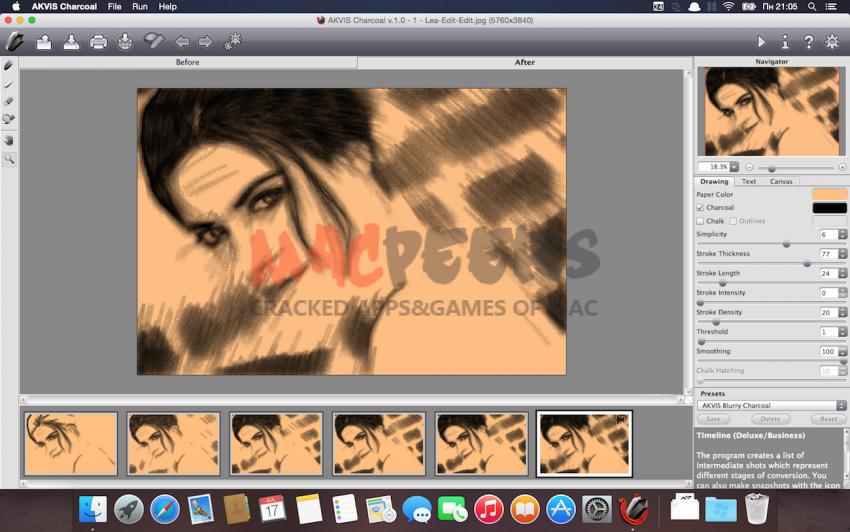Open the Run menu in menu bar
Image resolution: width=850 pixels, height=532 pixels.
pyautogui.click(x=140, y=6)
